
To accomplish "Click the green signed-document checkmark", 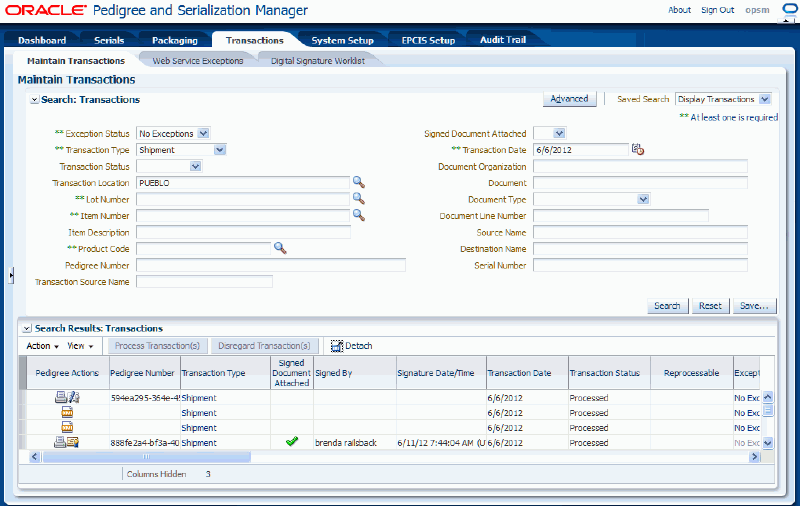I will (x=292, y=441).
